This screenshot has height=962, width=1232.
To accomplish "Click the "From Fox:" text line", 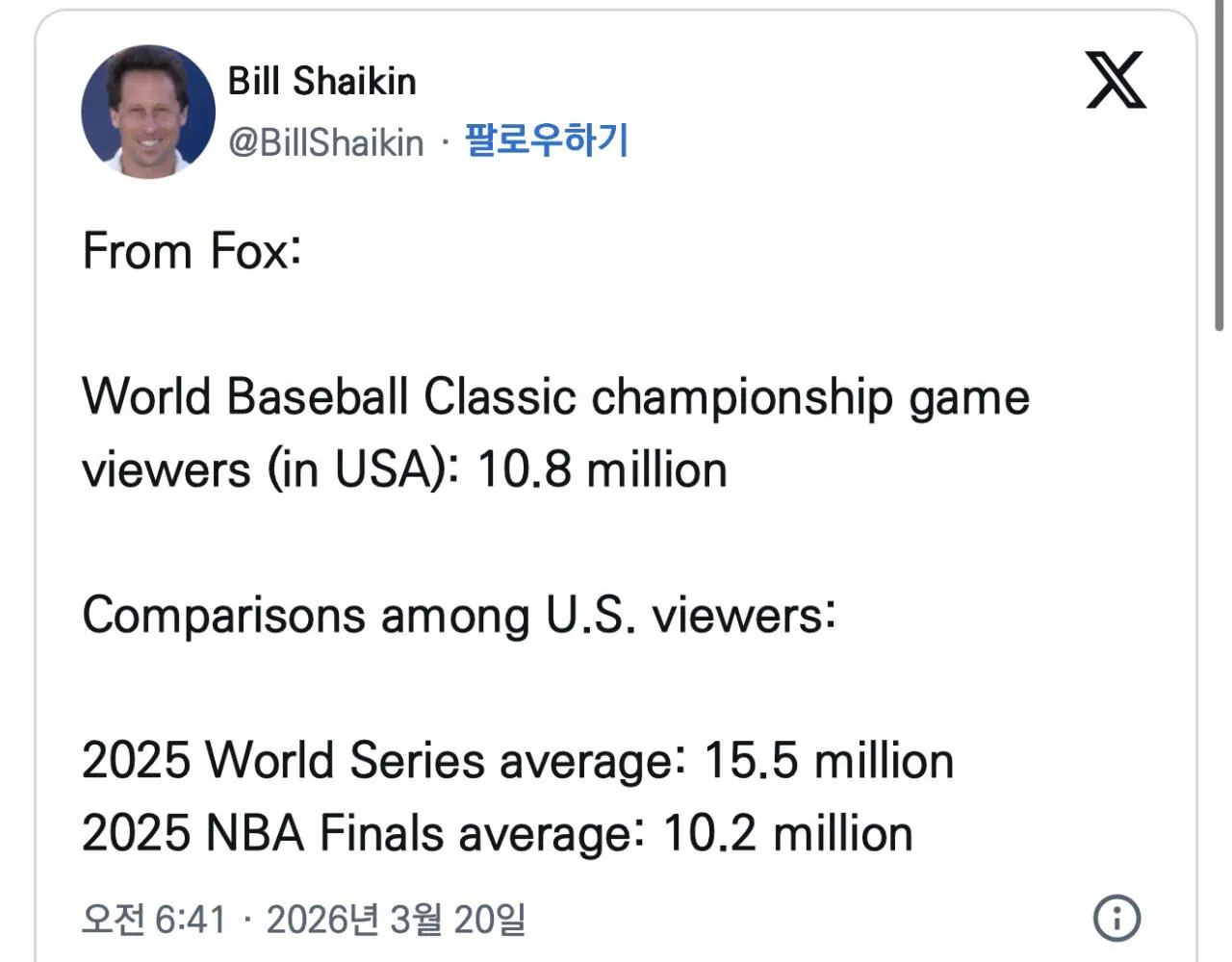I will coord(192,252).
